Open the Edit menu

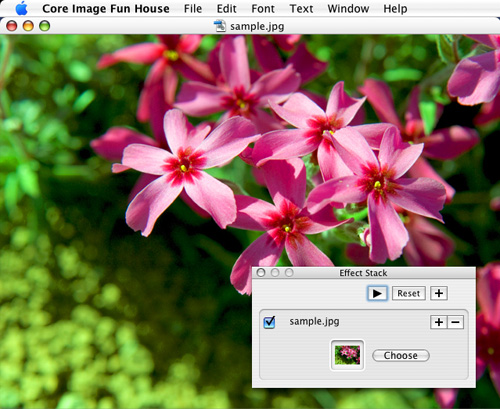226,8
